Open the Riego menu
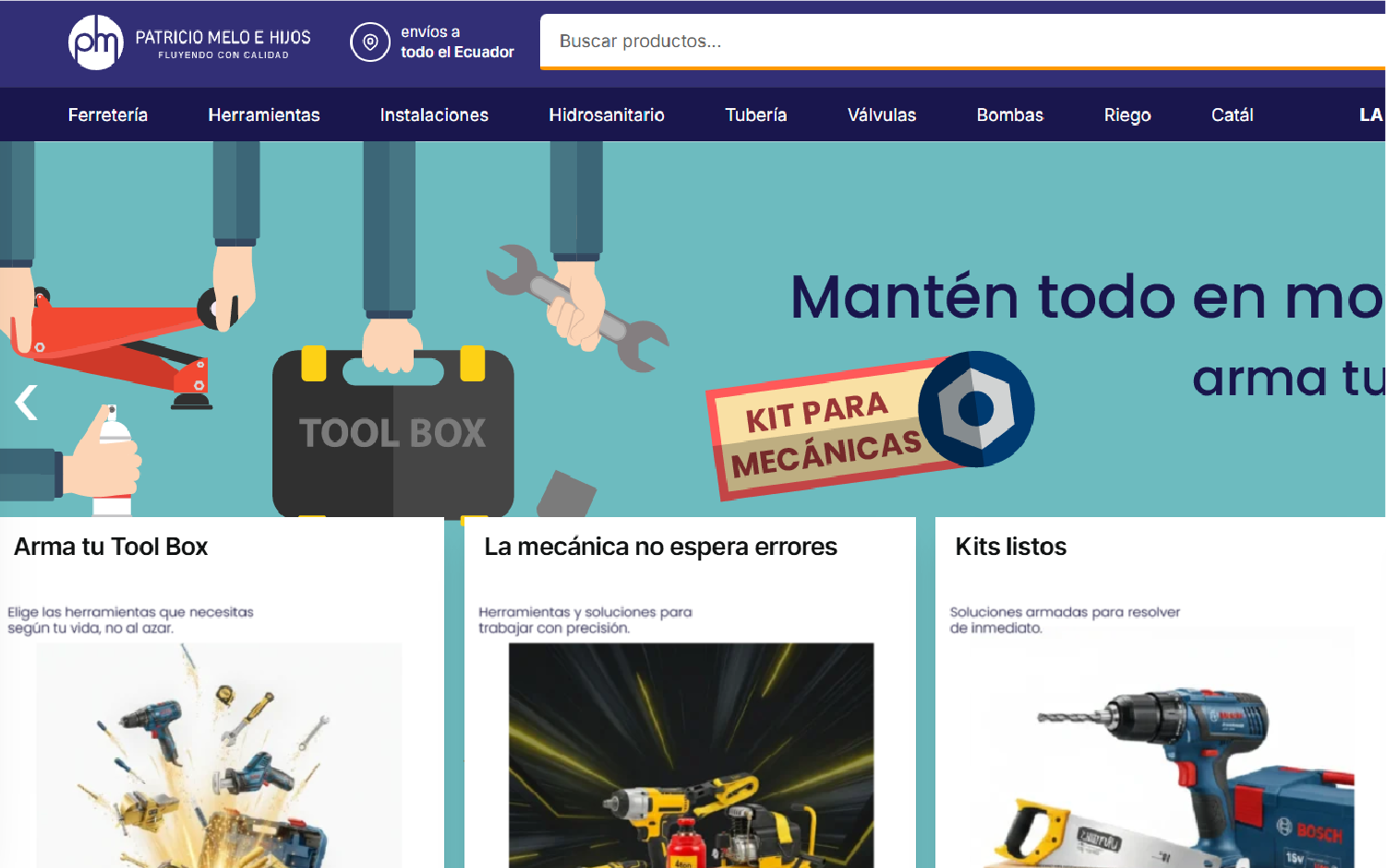 pyautogui.click(x=1127, y=115)
